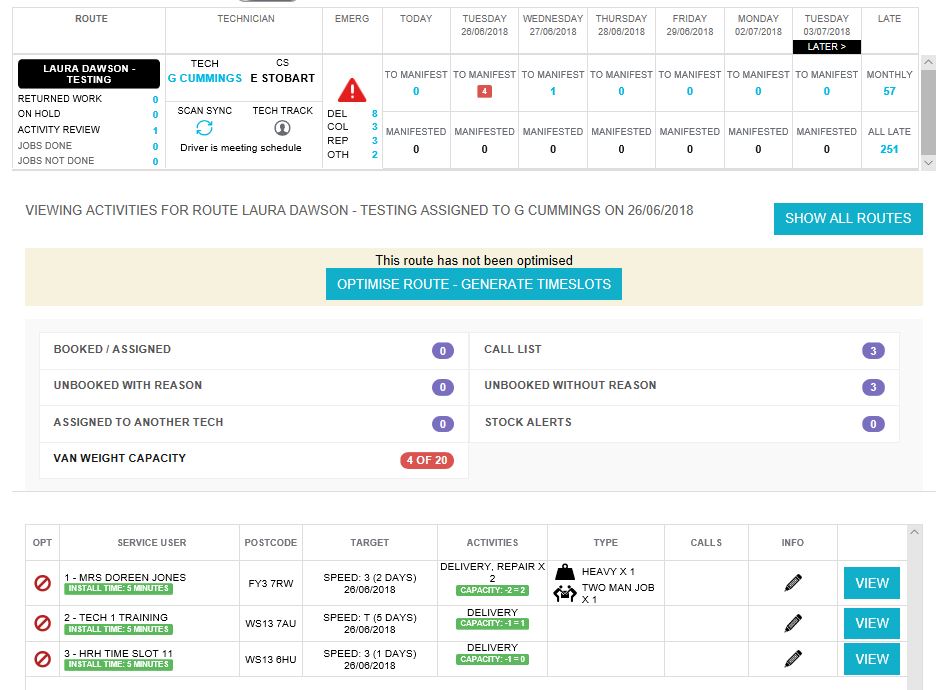The height and width of the screenshot is (690, 943).
Task: Open the Call List row
Action: (x=684, y=351)
